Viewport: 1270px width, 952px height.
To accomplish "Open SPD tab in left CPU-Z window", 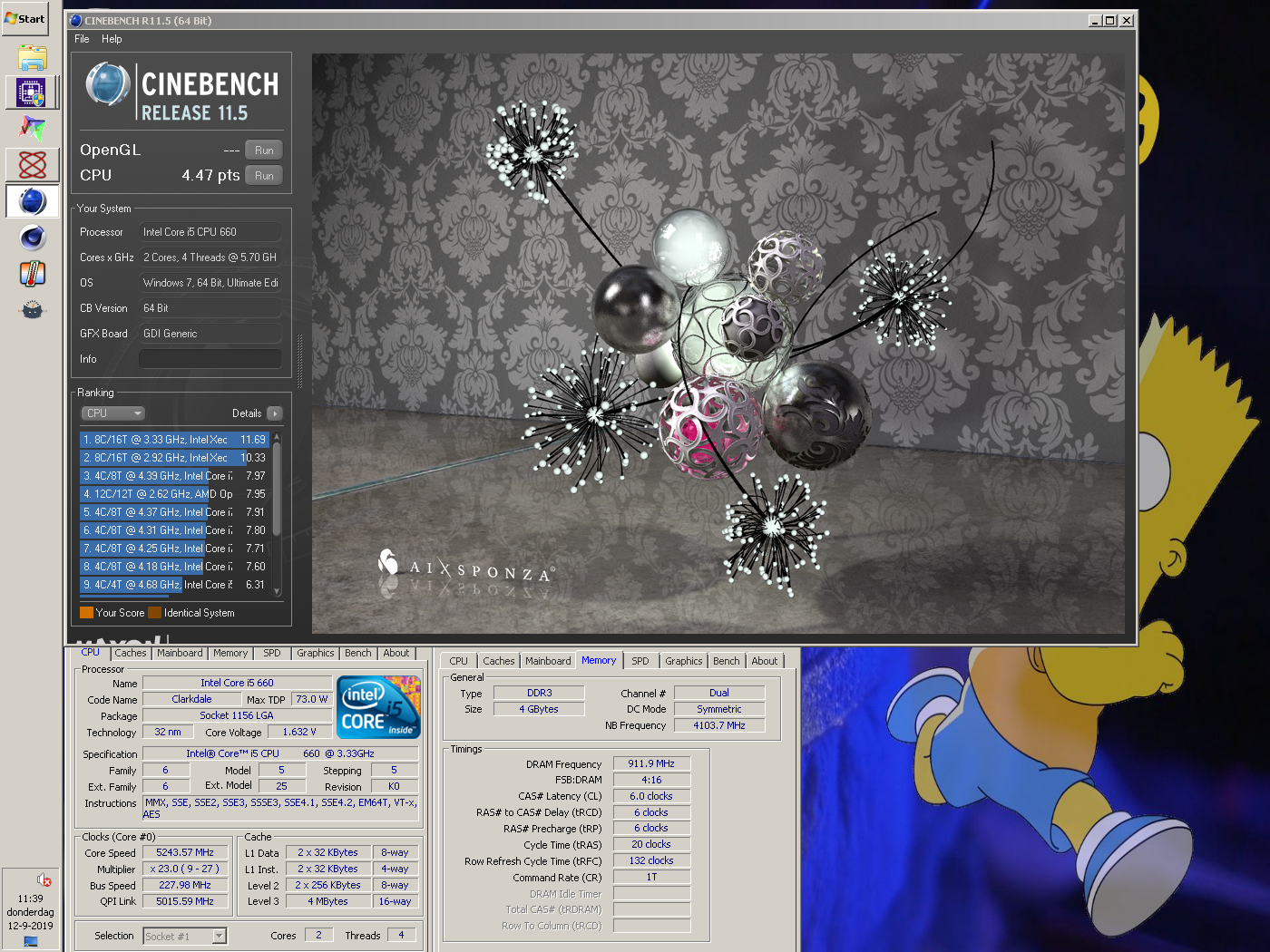I will 272,653.
